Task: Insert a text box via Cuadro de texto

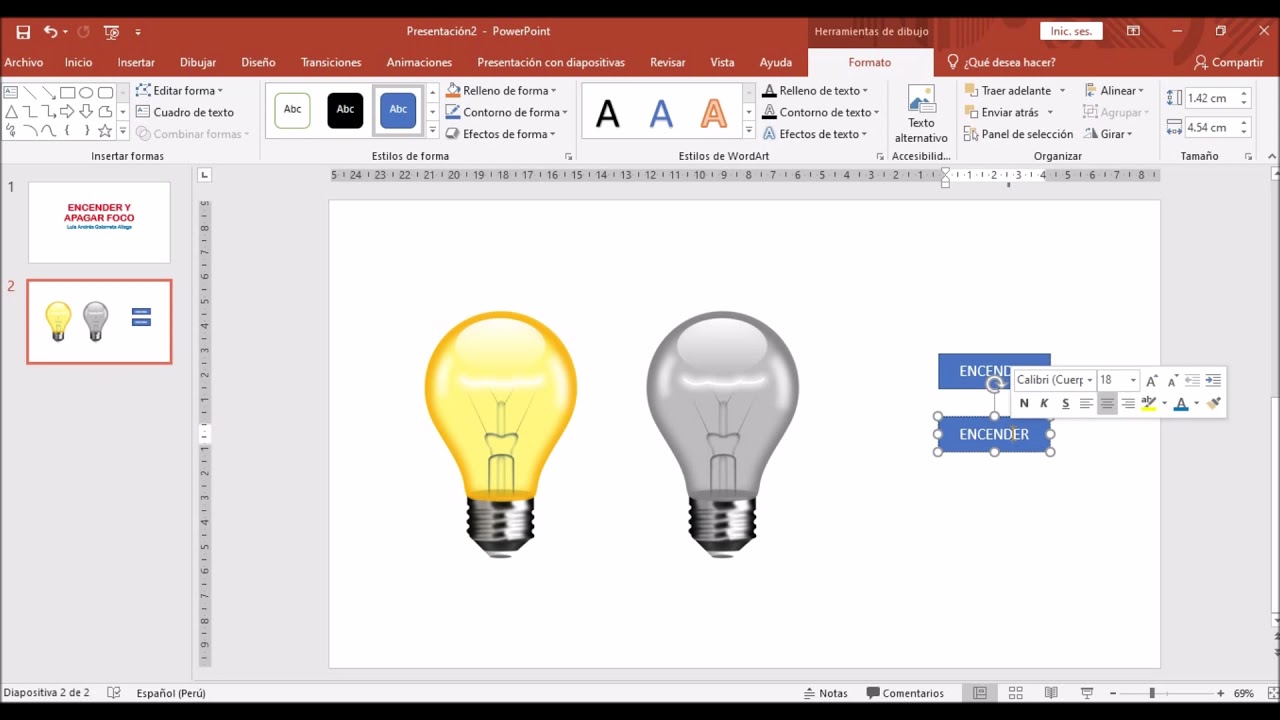Action: (185, 112)
